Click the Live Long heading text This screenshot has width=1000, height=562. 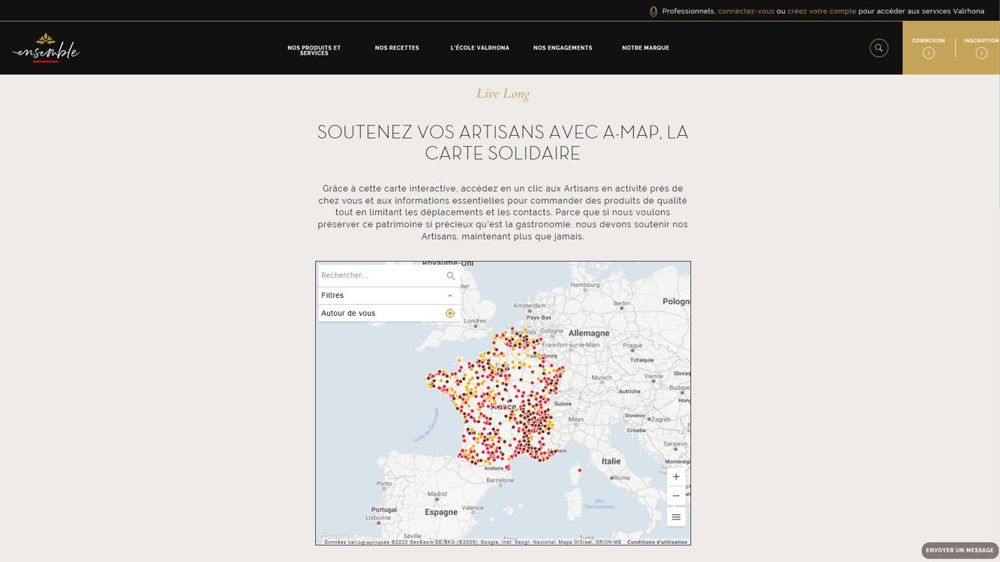click(x=503, y=94)
